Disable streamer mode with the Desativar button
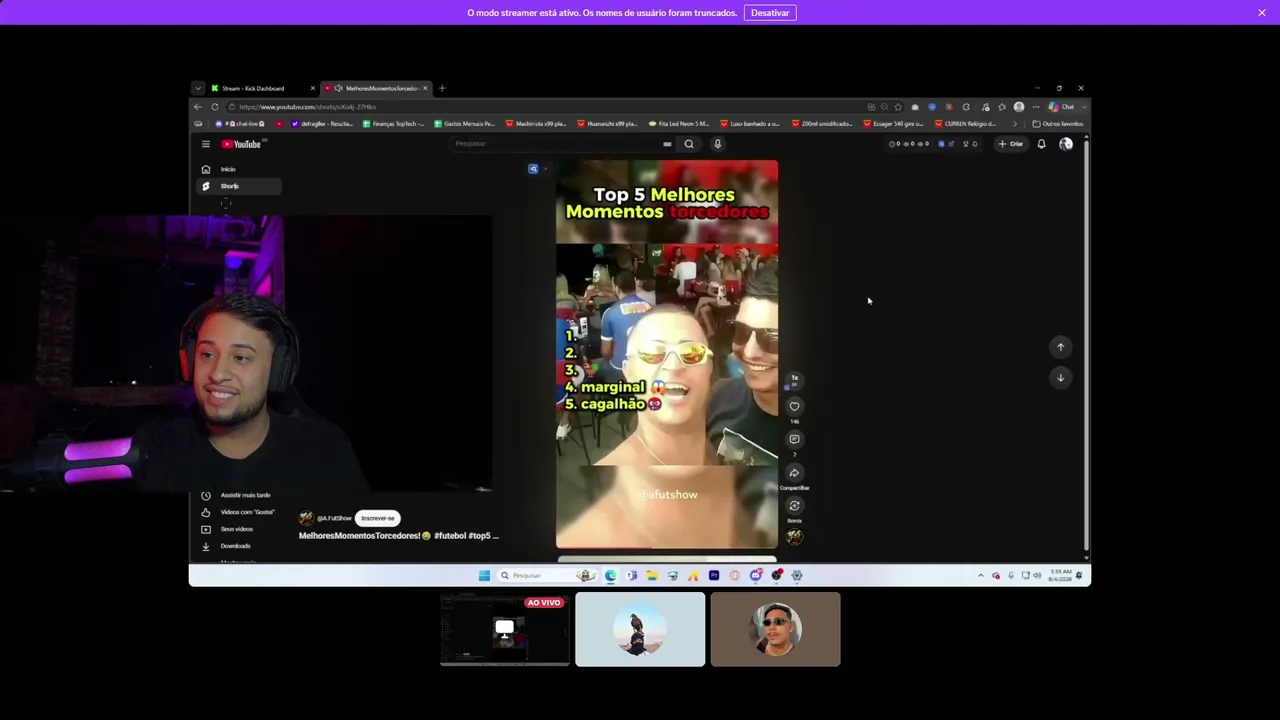1280x720 pixels. coord(770,12)
